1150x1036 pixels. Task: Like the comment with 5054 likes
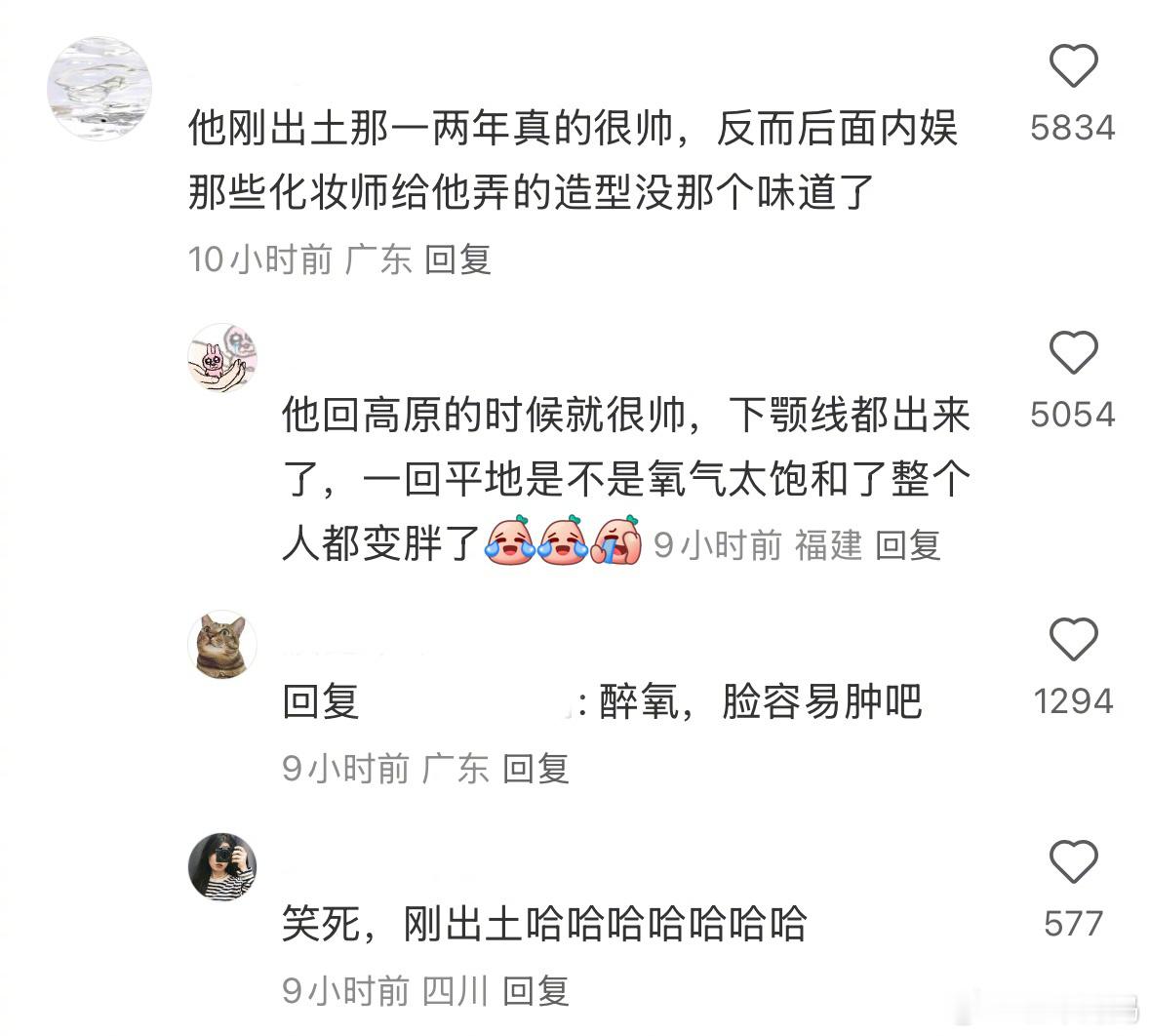coord(1073,353)
